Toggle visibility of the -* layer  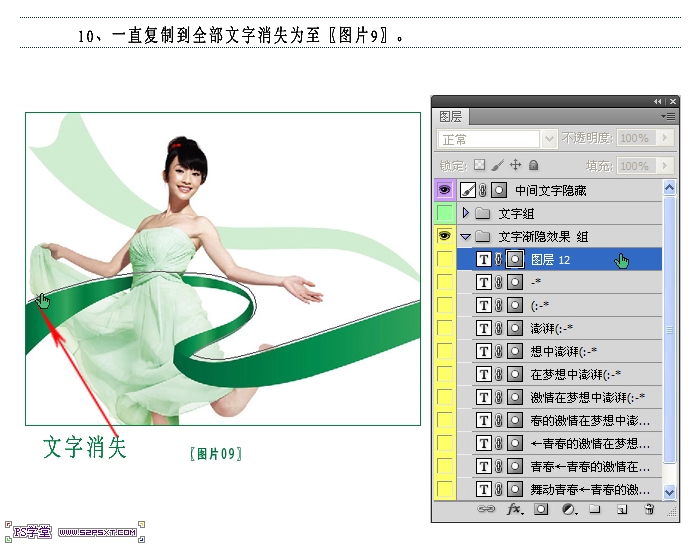pos(445,282)
